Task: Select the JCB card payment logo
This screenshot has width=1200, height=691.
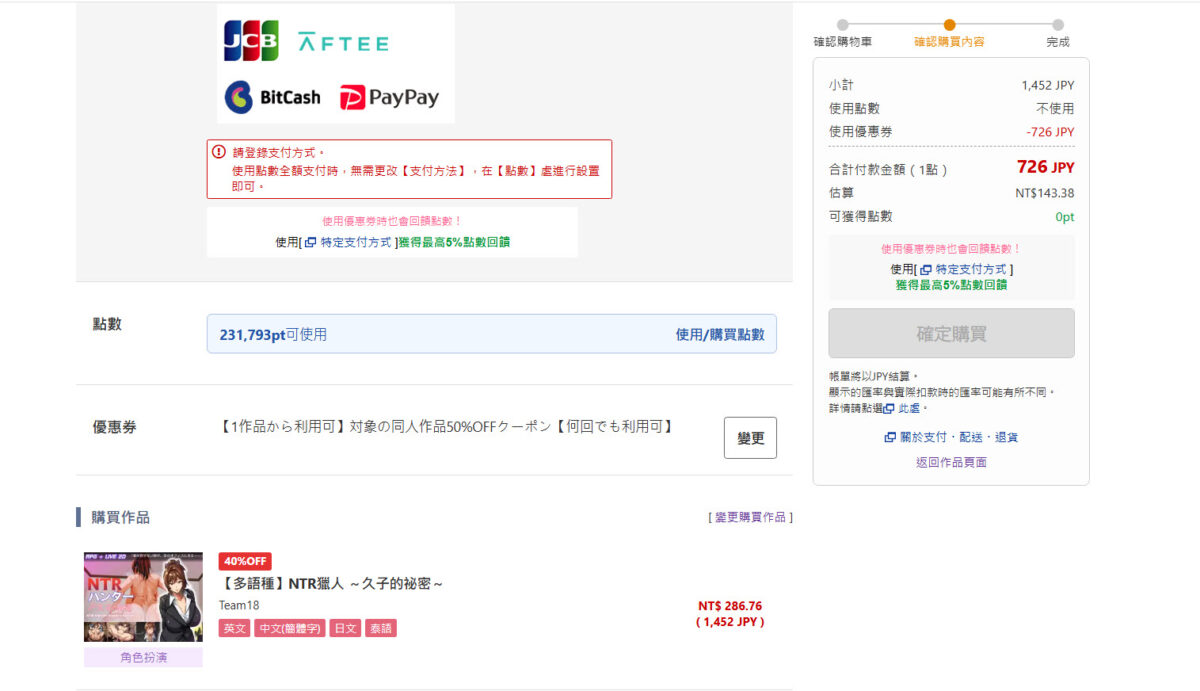Action: point(251,41)
